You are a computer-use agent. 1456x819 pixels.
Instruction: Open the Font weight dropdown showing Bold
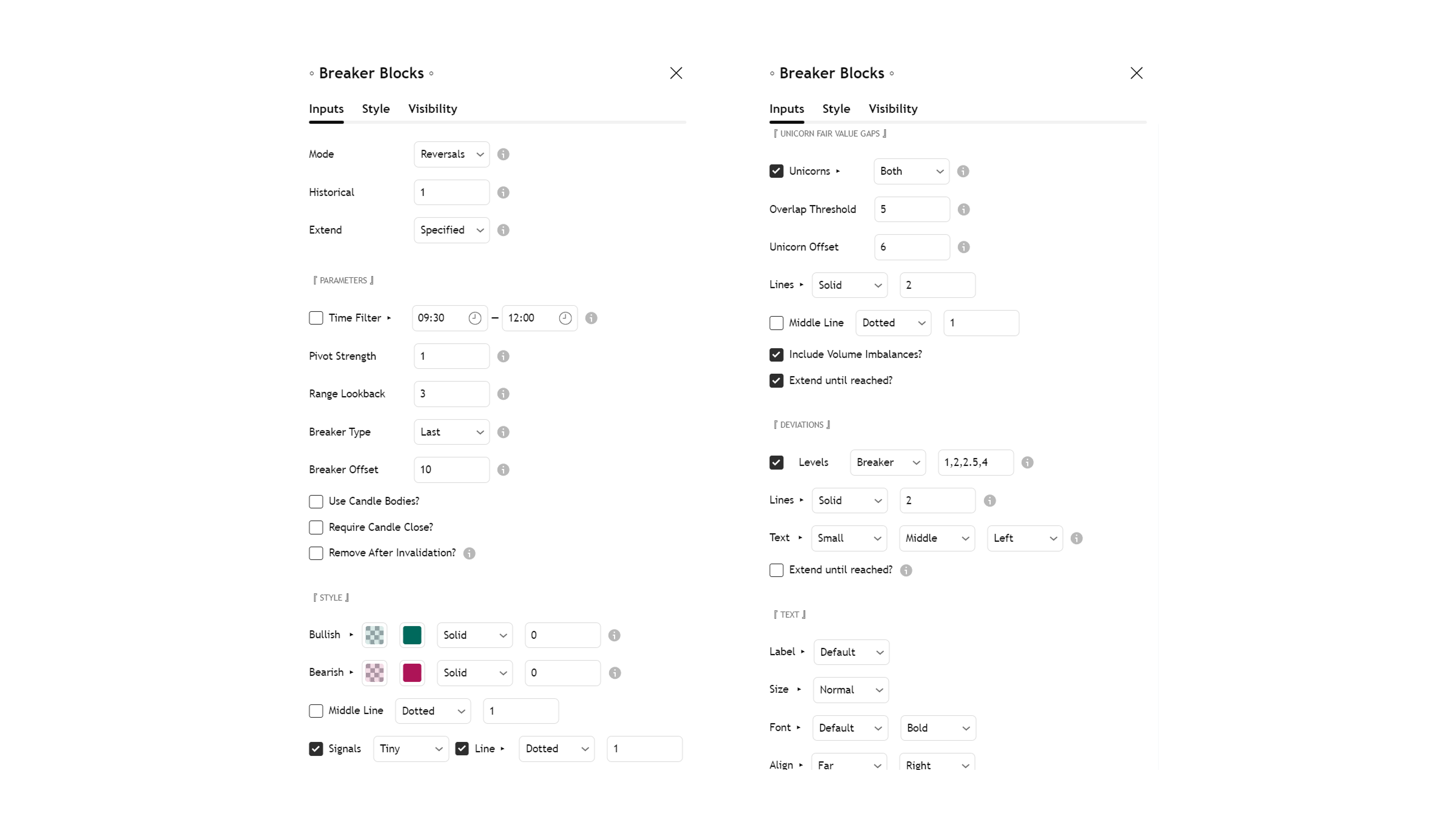pyautogui.click(x=937, y=728)
